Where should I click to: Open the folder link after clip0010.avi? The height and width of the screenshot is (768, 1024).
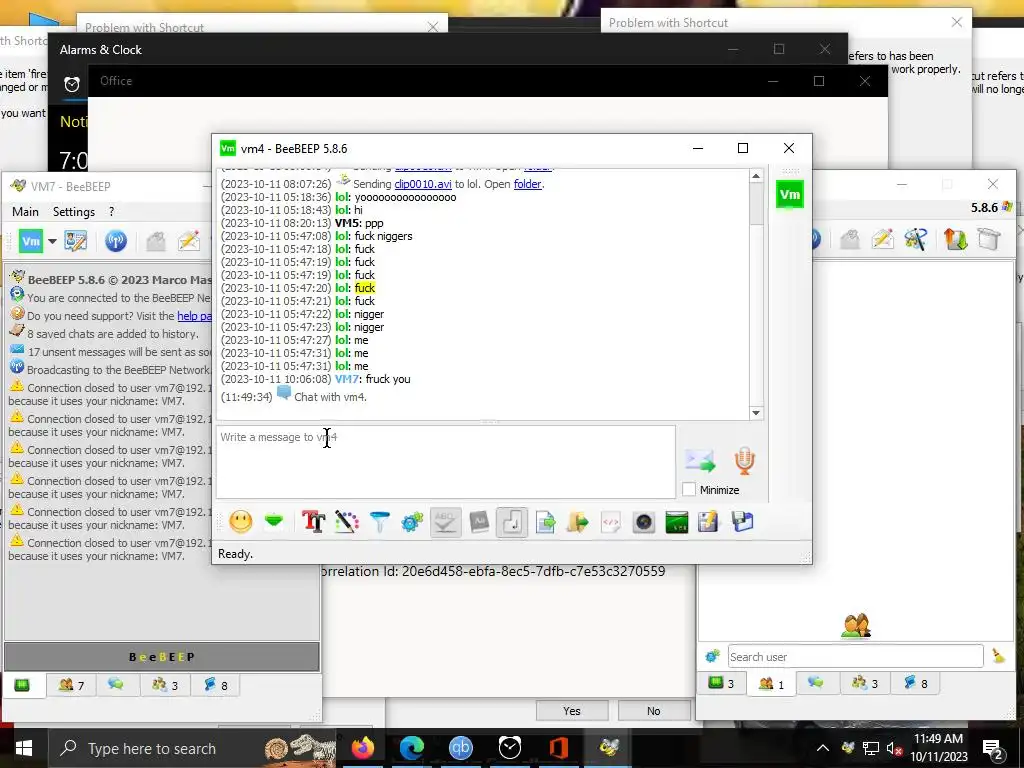[528, 184]
